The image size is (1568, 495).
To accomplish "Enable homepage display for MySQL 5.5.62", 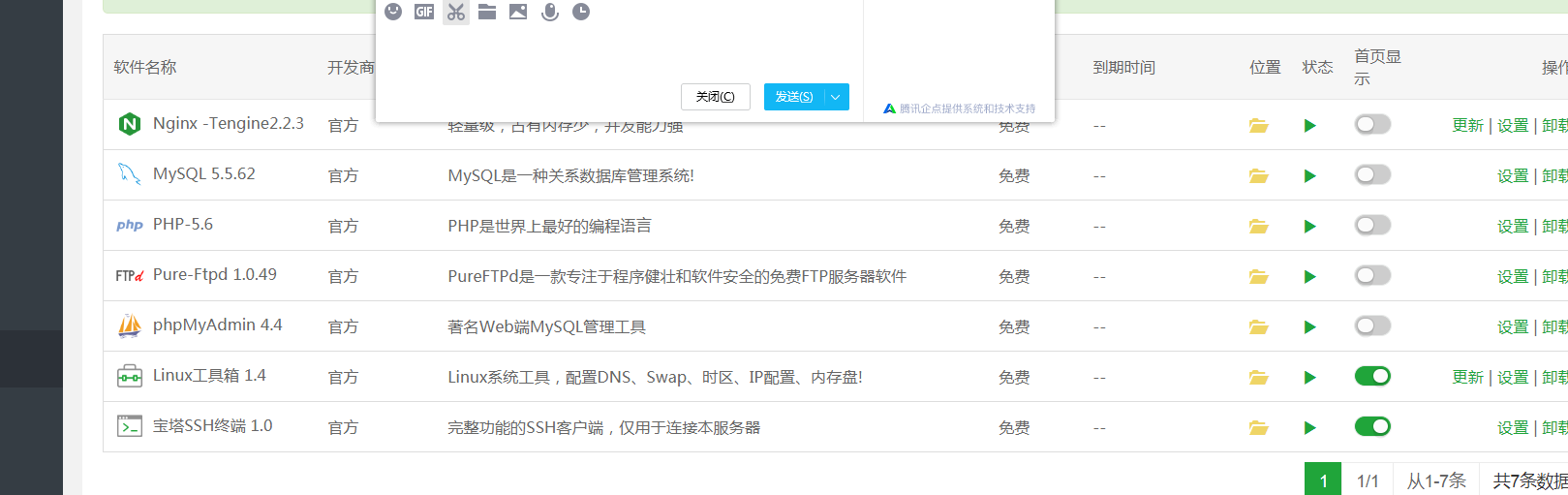I will pyautogui.click(x=1372, y=174).
